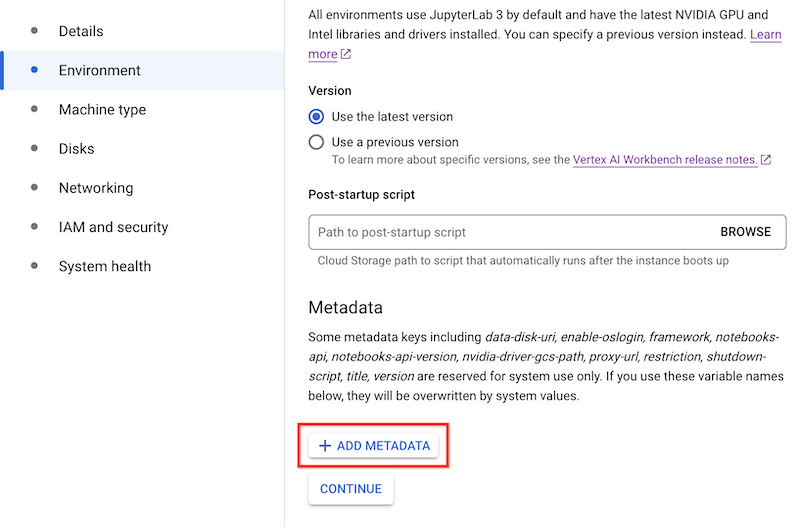Click the bullet dot beside System health

[x=35, y=266]
